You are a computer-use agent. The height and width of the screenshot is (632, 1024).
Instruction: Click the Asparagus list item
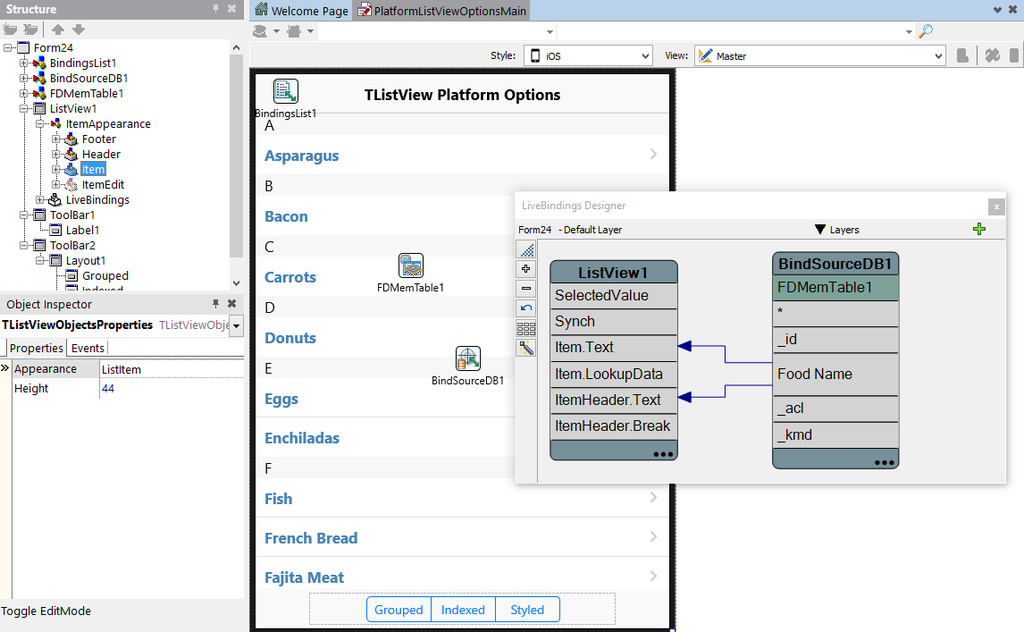pos(302,156)
